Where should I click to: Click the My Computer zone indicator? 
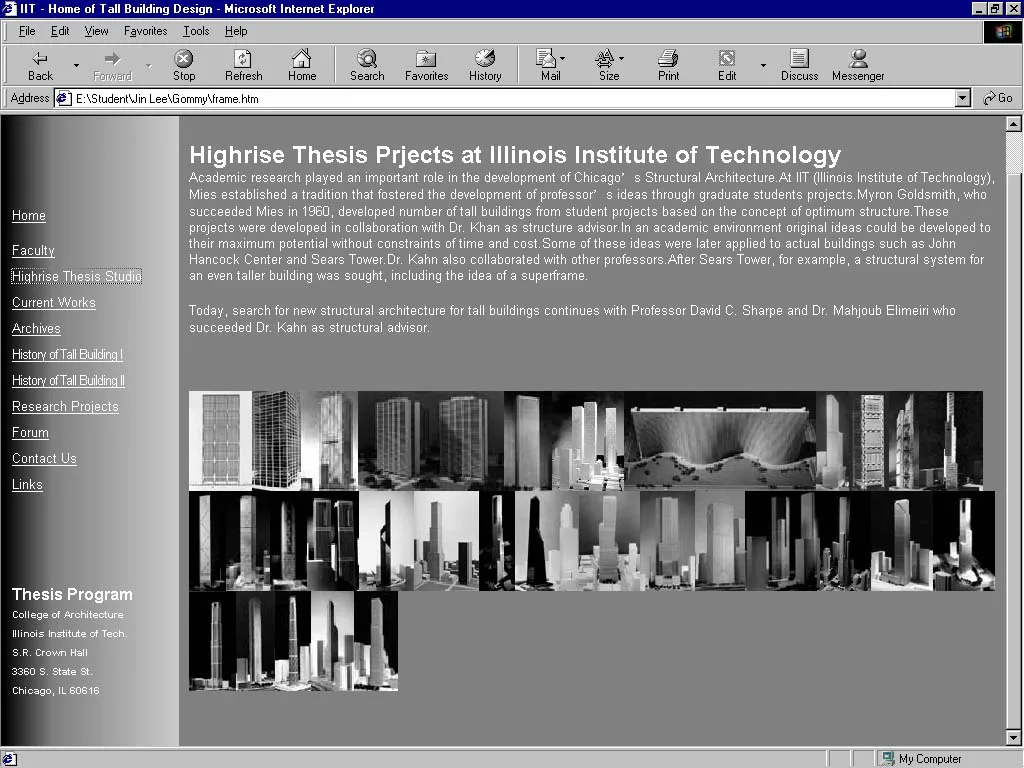pyautogui.click(x=921, y=759)
